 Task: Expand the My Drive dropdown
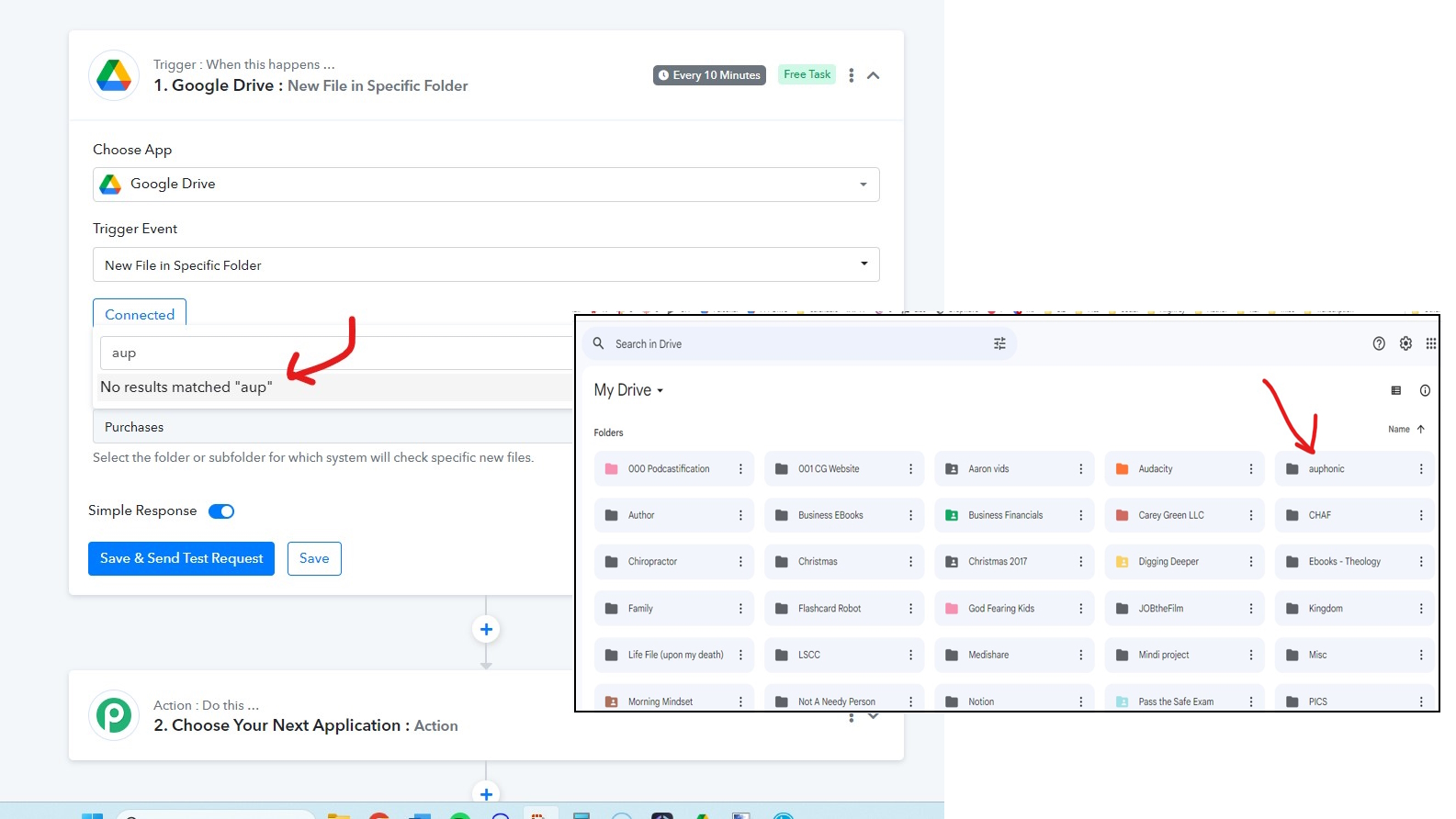point(628,390)
